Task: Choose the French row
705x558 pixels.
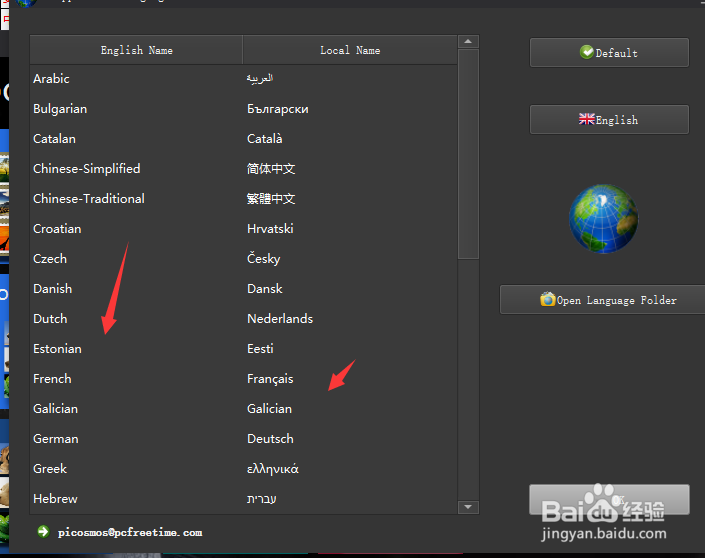Action: pyautogui.click(x=244, y=379)
